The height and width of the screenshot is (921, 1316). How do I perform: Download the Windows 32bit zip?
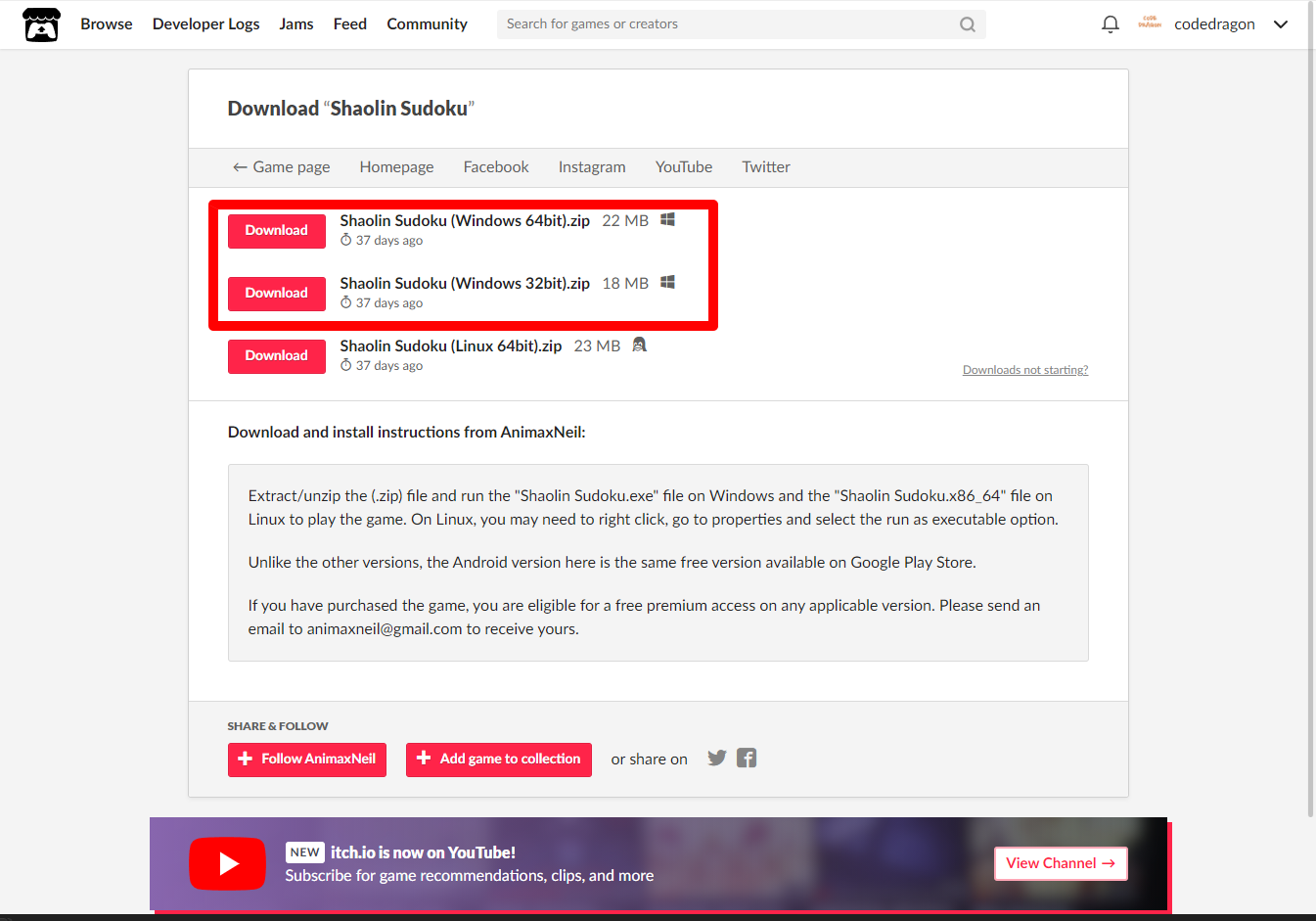coord(277,294)
